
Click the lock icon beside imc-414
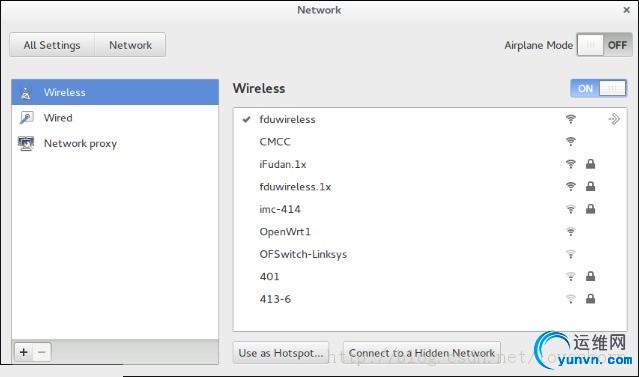coord(591,209)
